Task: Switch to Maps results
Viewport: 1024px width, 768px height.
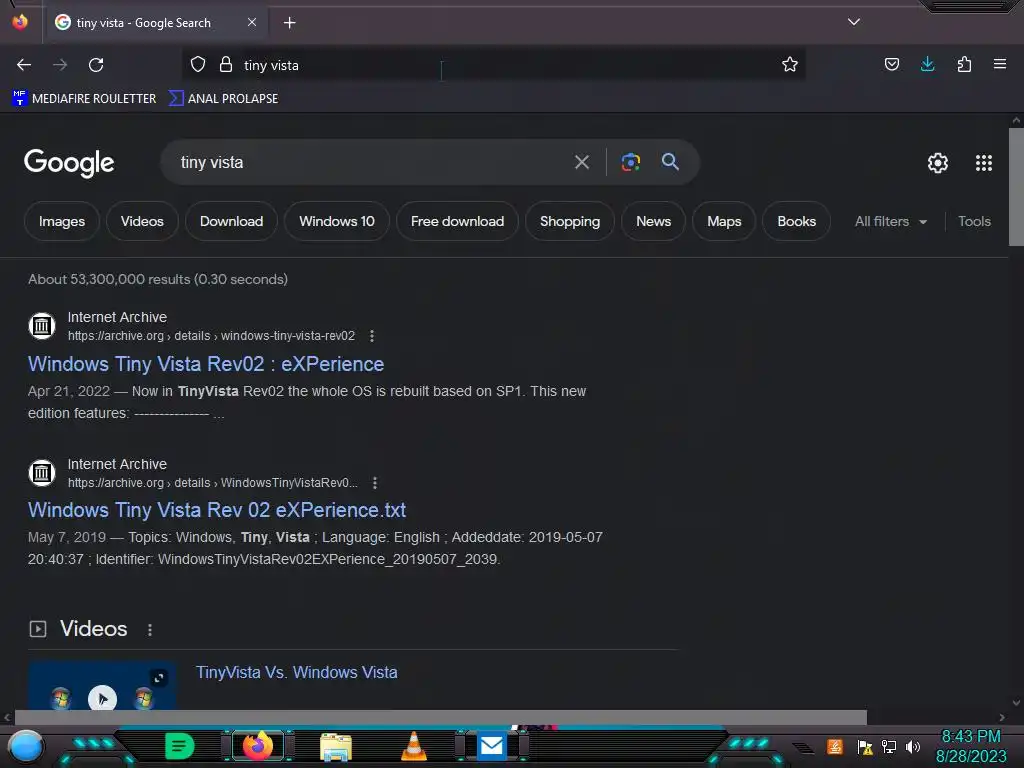Action: point(724,221)
